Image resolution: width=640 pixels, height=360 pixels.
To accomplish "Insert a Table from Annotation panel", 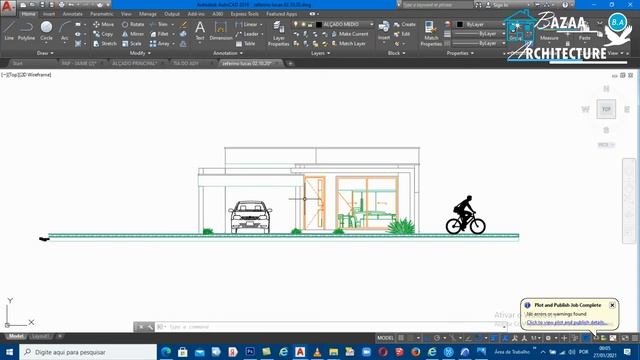I will click(x=245, y=43).
